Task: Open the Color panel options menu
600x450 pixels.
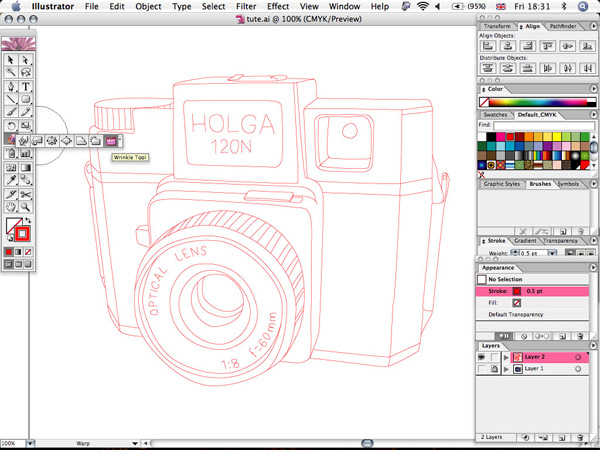Action: [x=593, y=89]
